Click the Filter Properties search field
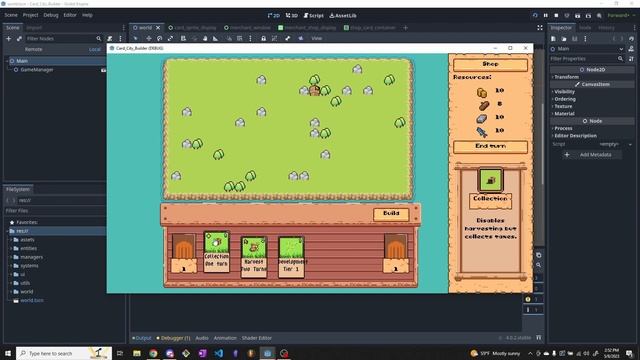Viewport: 640px width, 360px height. tap(587, 59)
